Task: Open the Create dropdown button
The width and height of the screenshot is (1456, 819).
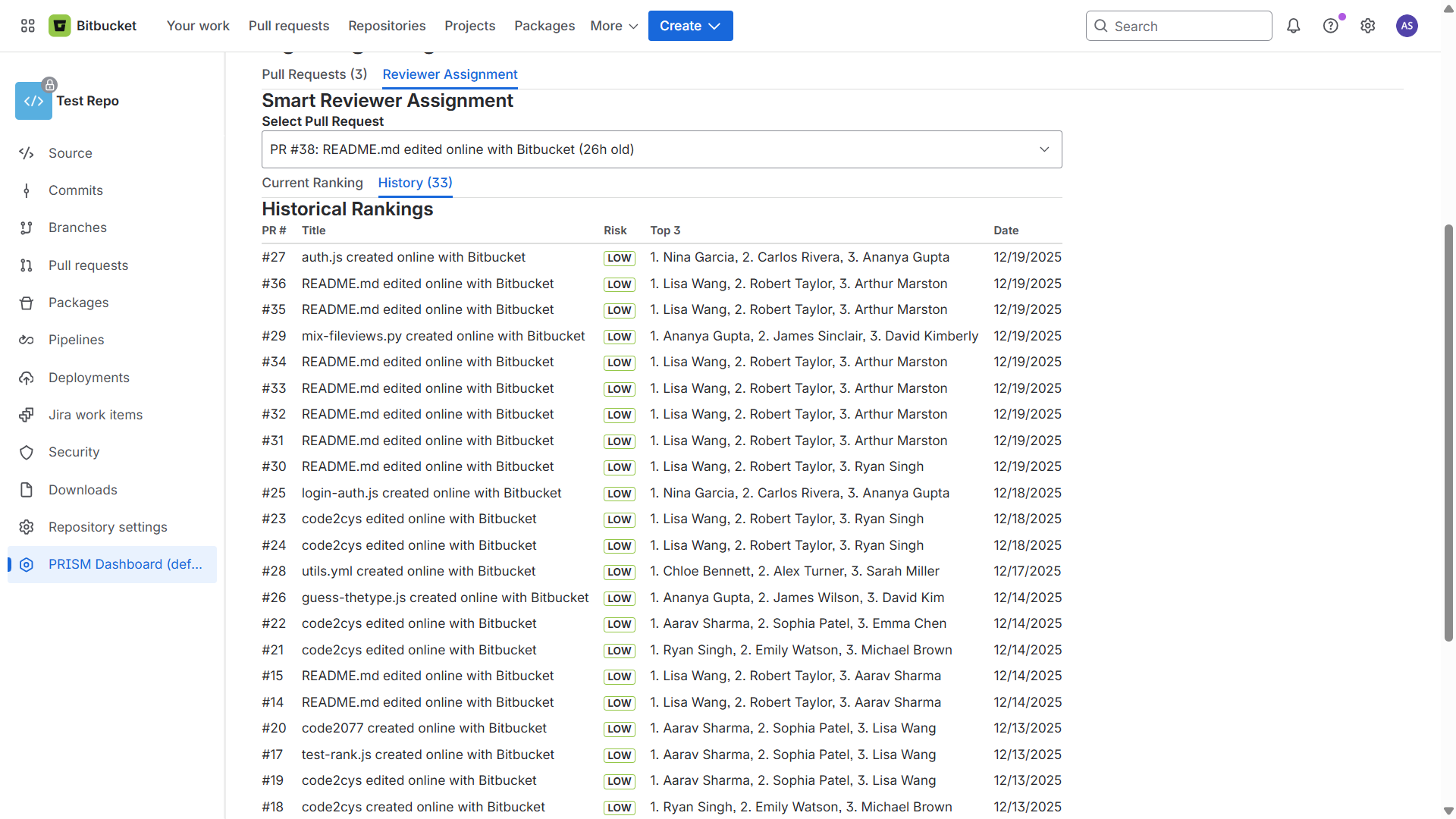Action: click(690, 26)
